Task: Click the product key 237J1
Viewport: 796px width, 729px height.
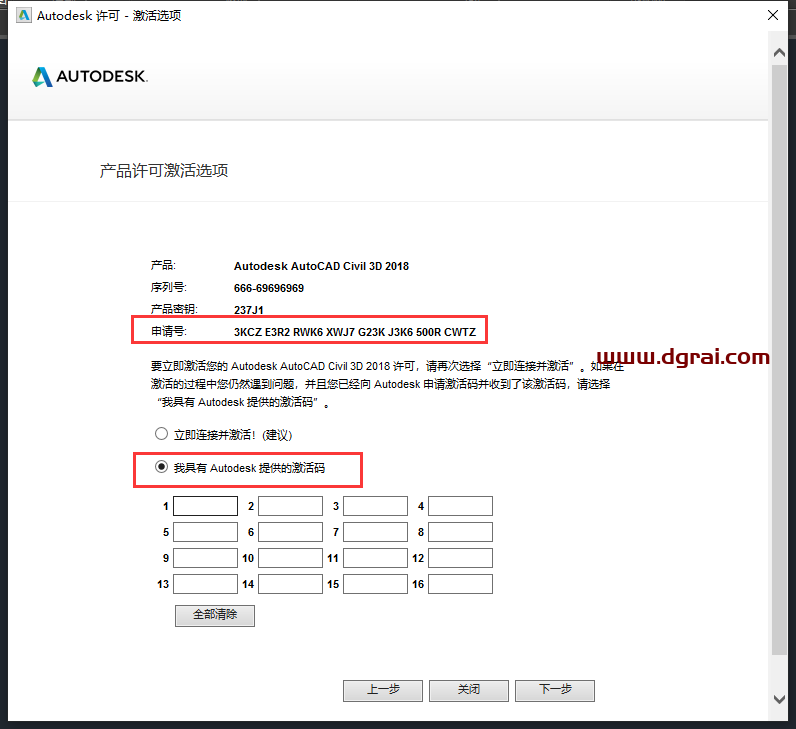Action: click(249, 310)
